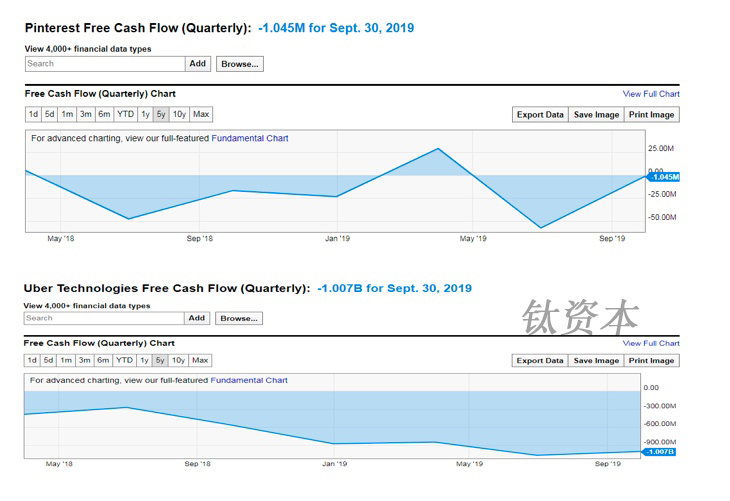Switch Pinterest chart to YTD range
The height and width of the screenshot is (501, 730).
coord(125,114)
